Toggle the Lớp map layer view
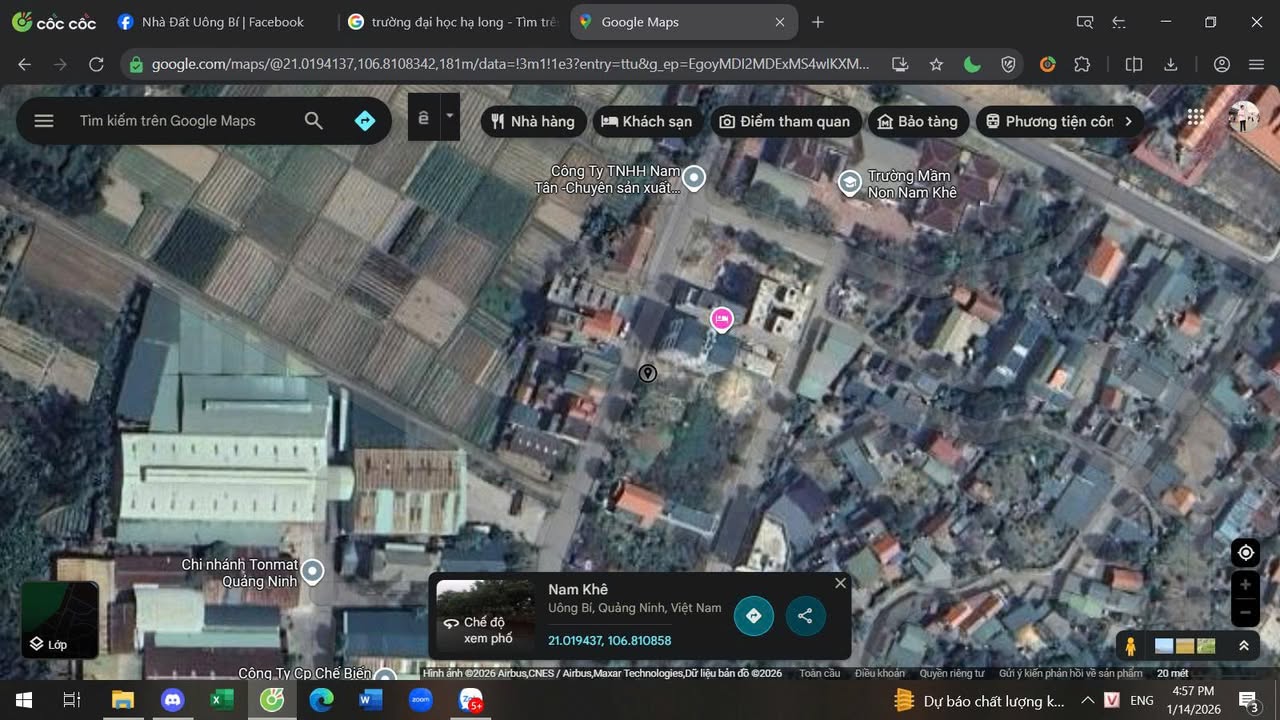This screenshot has width=1280, height=720. click(59, 620)
